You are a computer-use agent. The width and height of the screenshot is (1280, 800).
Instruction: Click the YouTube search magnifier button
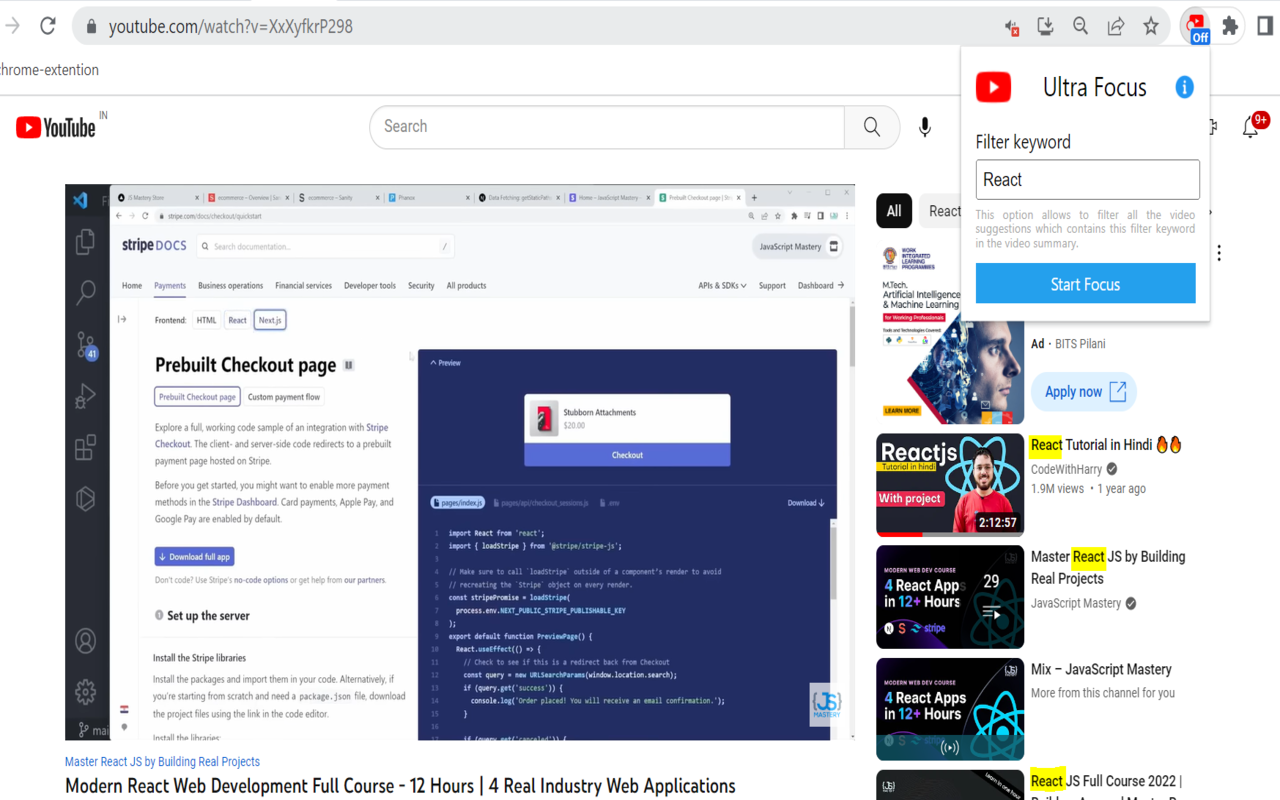point(872,127)
